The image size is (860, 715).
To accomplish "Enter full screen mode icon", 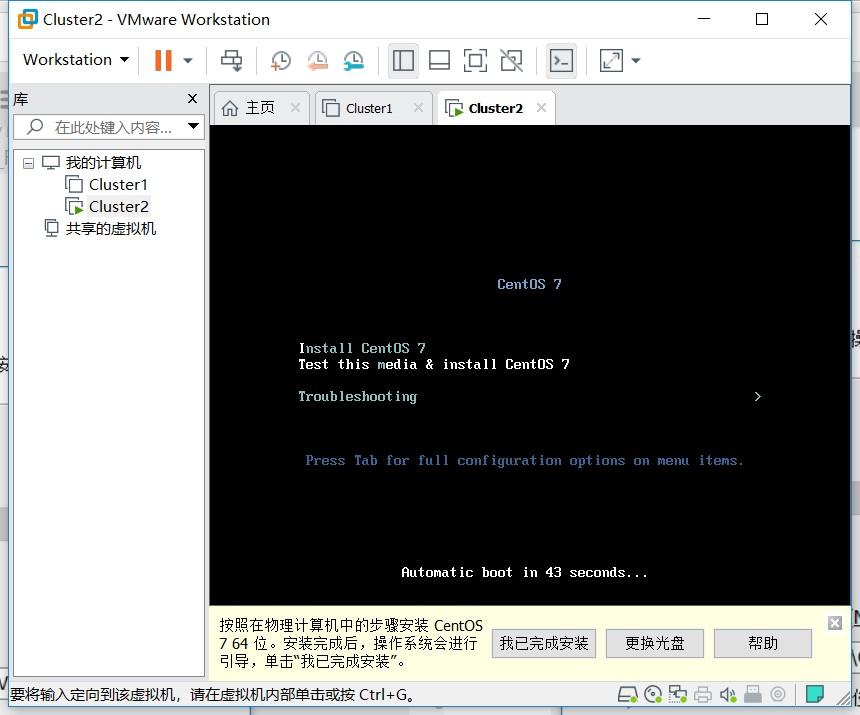I will [476, 60].
